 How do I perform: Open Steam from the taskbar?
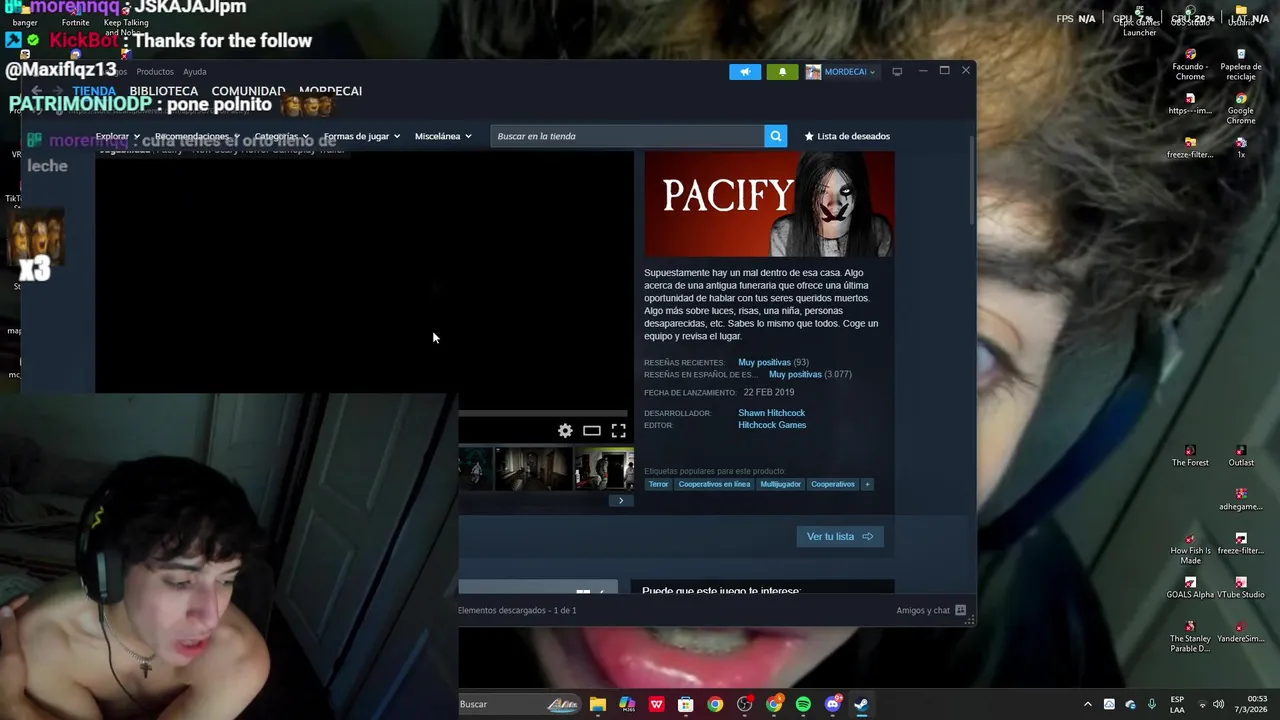(861, 704)
